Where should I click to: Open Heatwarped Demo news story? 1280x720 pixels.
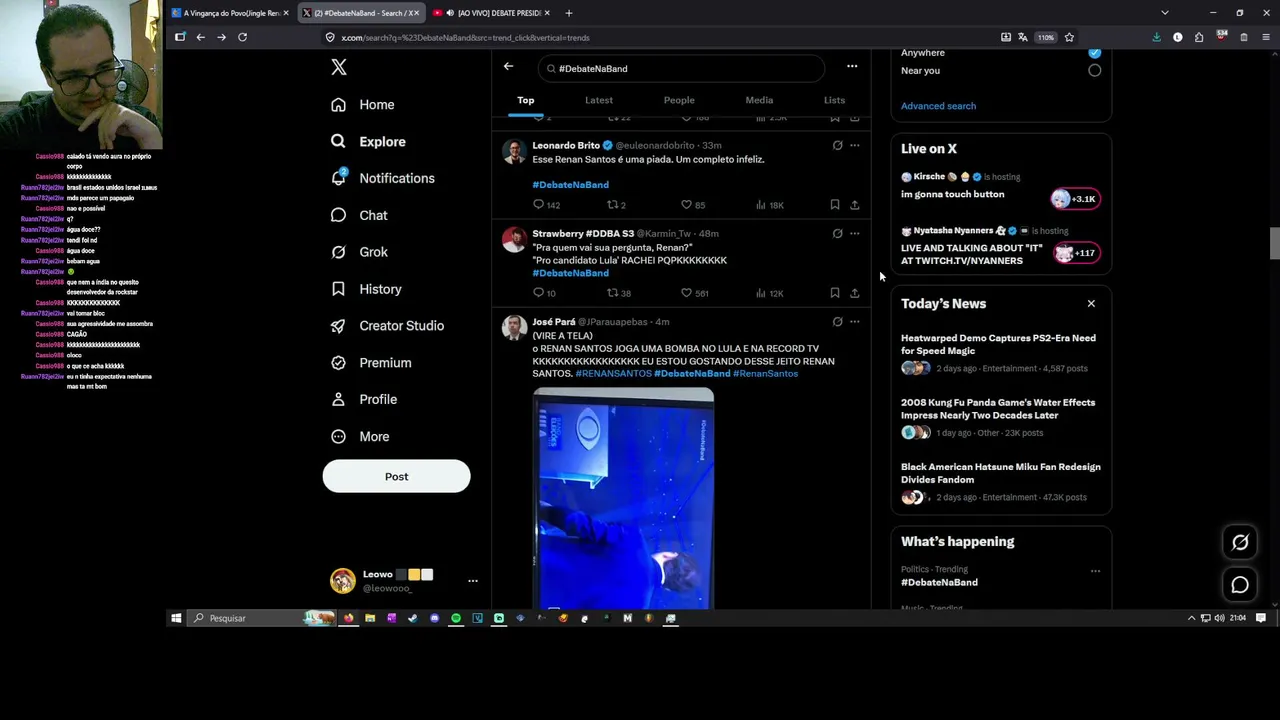pos(1001,354)
